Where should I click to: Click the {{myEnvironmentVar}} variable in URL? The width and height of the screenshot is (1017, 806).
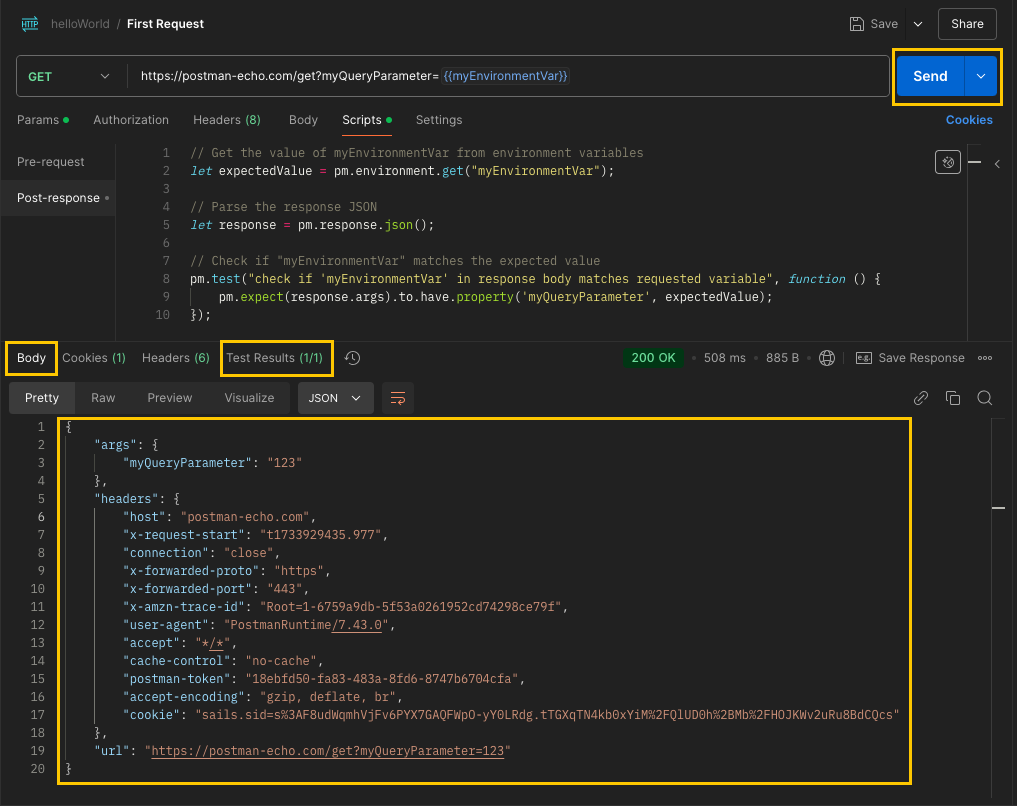pyautogui.click(x=505, y=76)
